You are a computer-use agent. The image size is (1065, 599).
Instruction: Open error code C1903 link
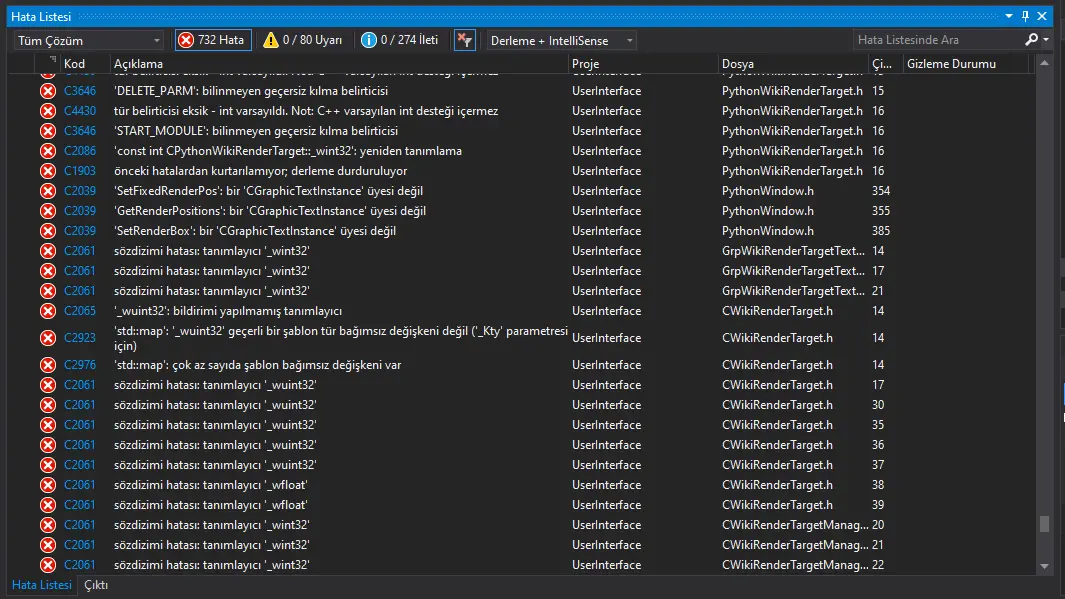80,171
